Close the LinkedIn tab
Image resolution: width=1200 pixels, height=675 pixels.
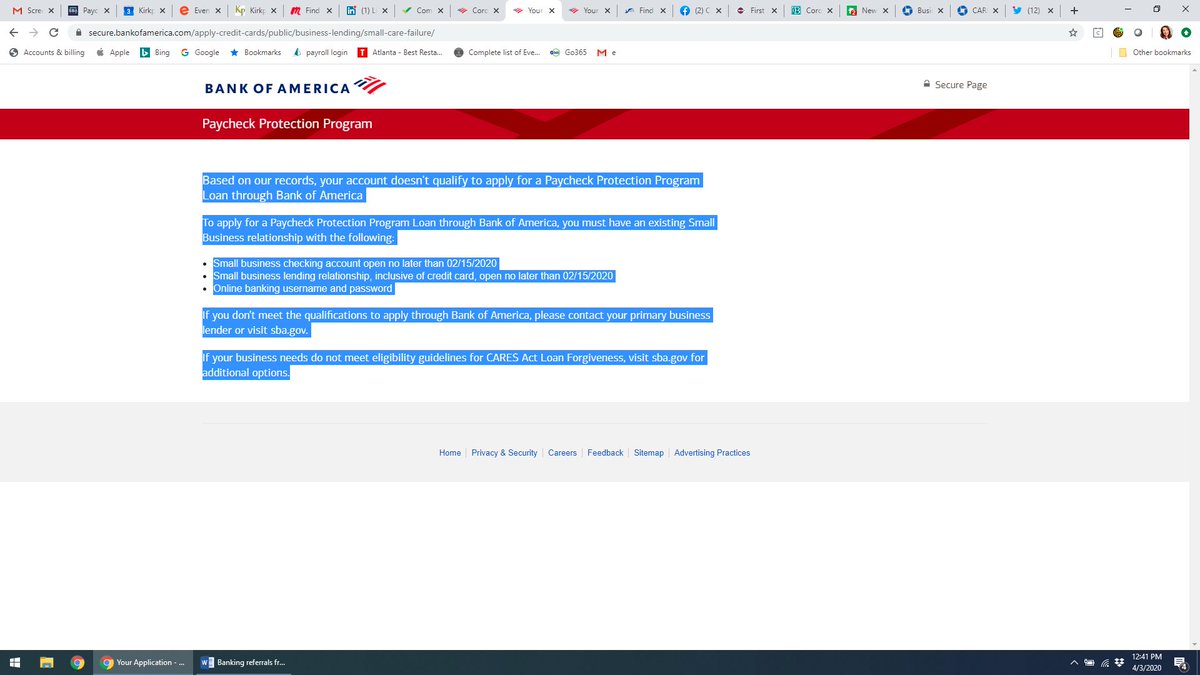click(385, 11)
